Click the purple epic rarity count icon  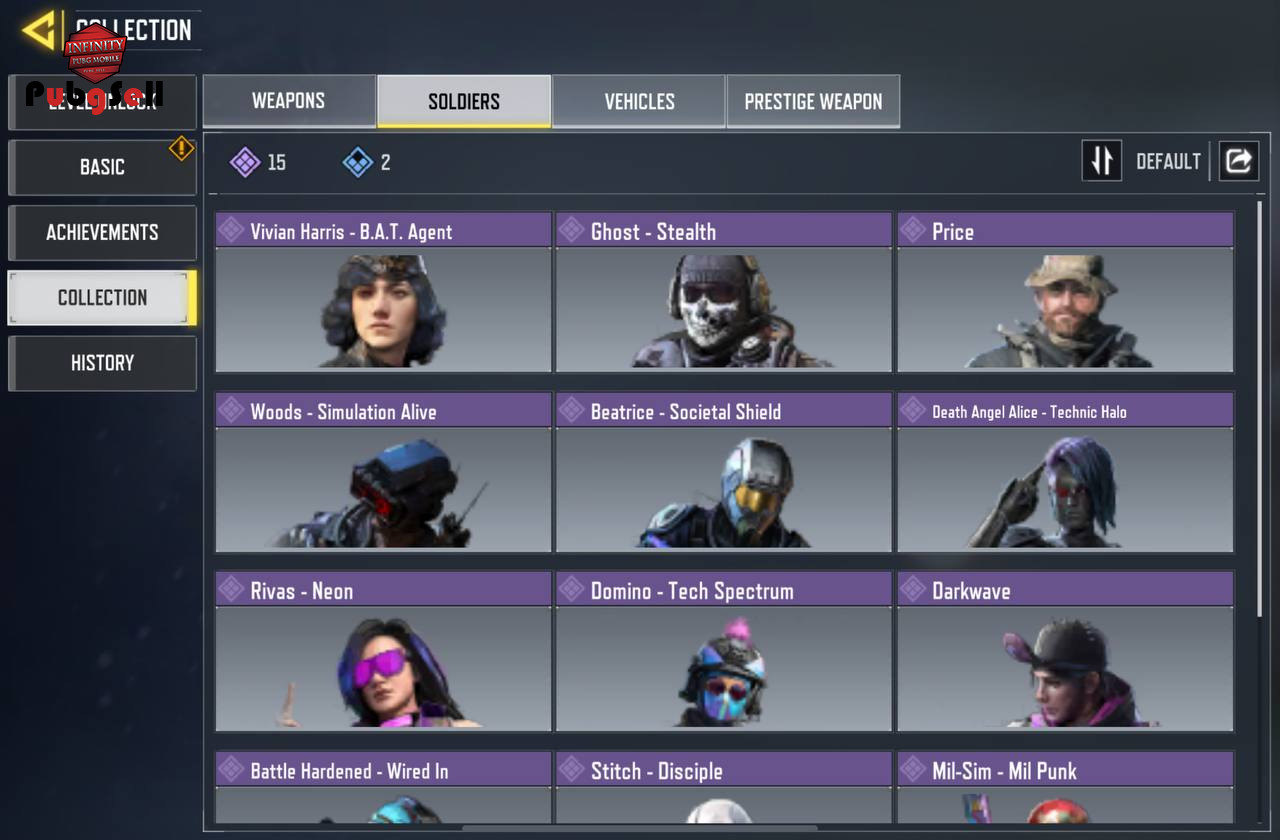(x=245, y=162)
